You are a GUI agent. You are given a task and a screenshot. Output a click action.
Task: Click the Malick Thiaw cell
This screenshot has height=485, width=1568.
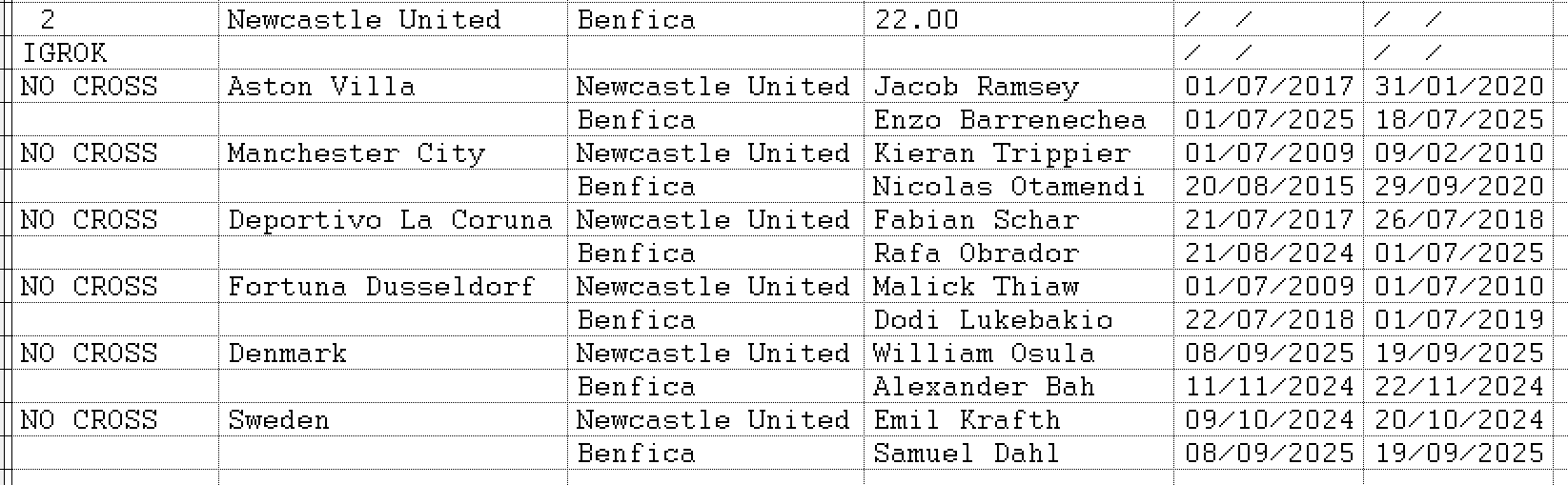[976, 287]
